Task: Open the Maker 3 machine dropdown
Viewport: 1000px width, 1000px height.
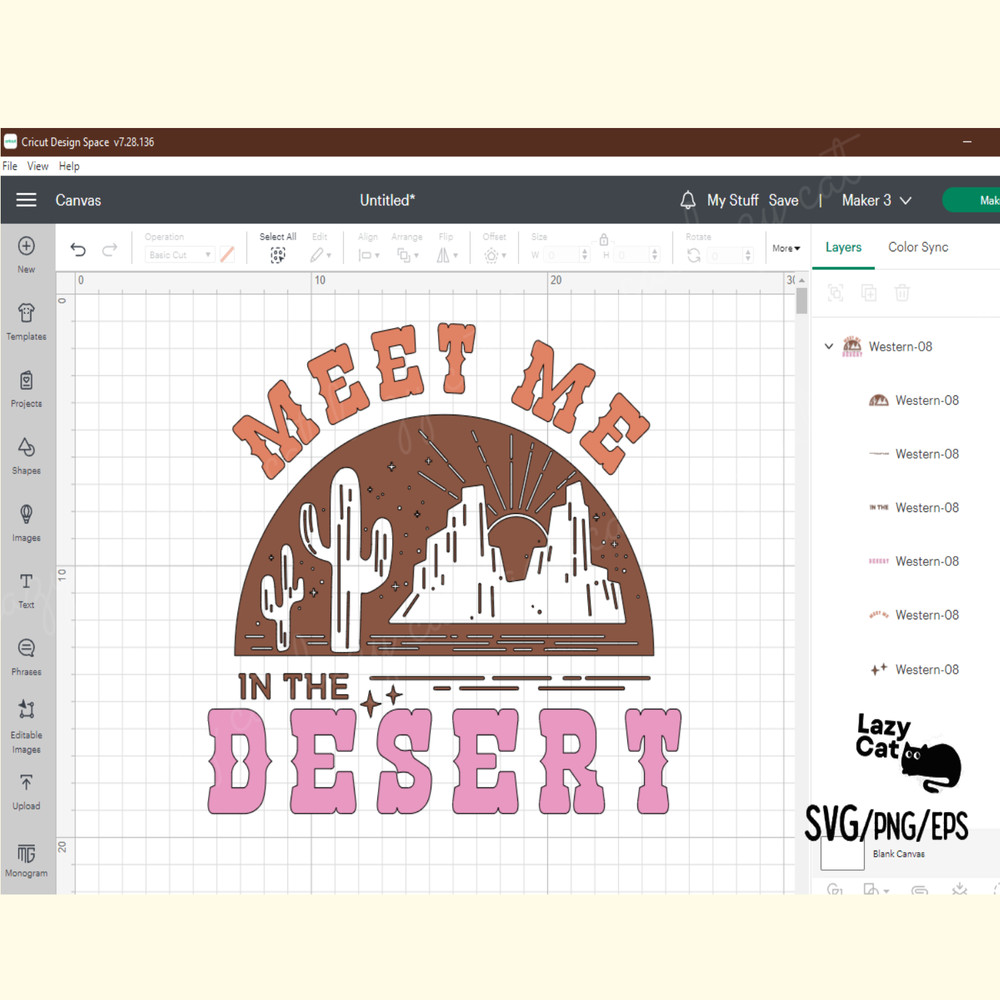Action: tap(875, 200)
